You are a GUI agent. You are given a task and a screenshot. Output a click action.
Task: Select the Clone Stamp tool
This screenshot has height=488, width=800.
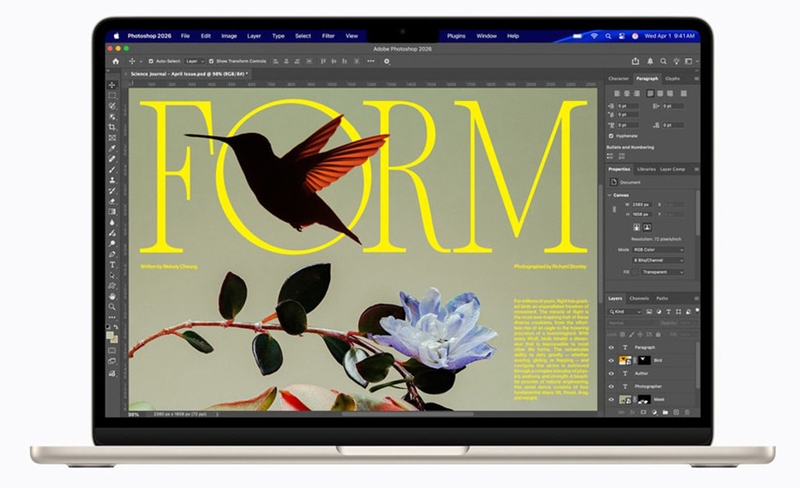(112, 180)
